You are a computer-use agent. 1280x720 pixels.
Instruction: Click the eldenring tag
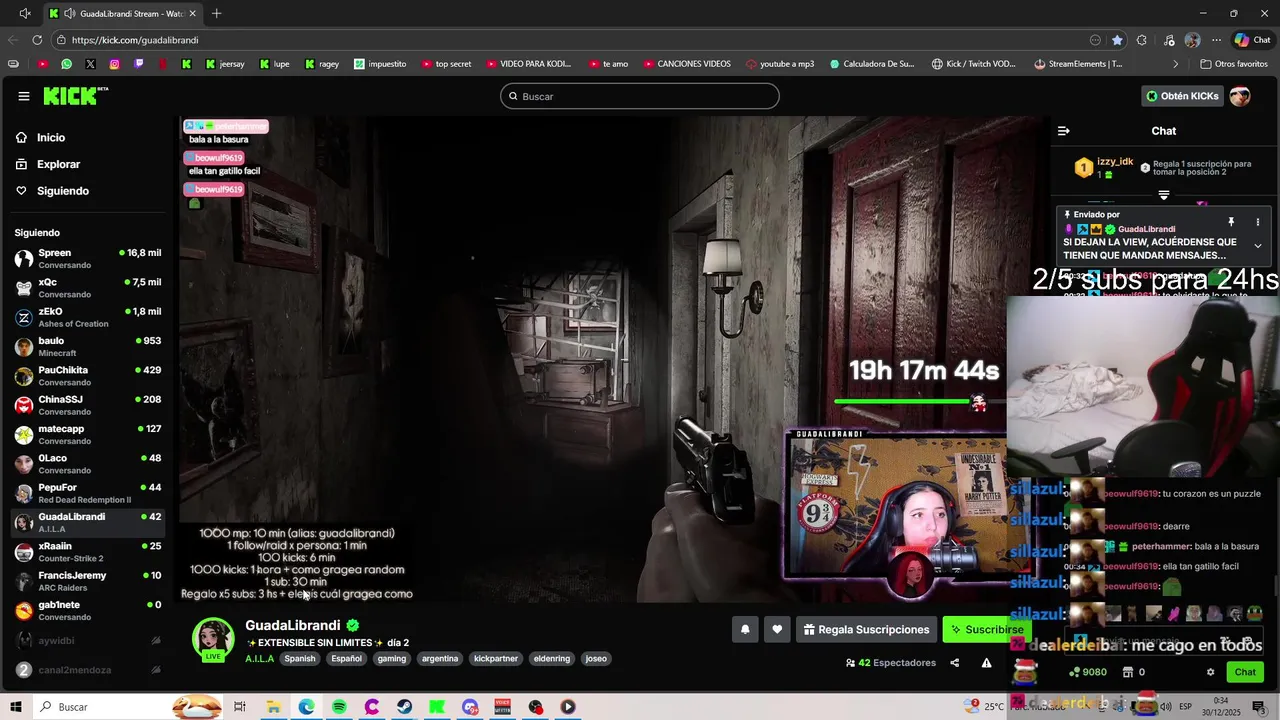(552, 659)
